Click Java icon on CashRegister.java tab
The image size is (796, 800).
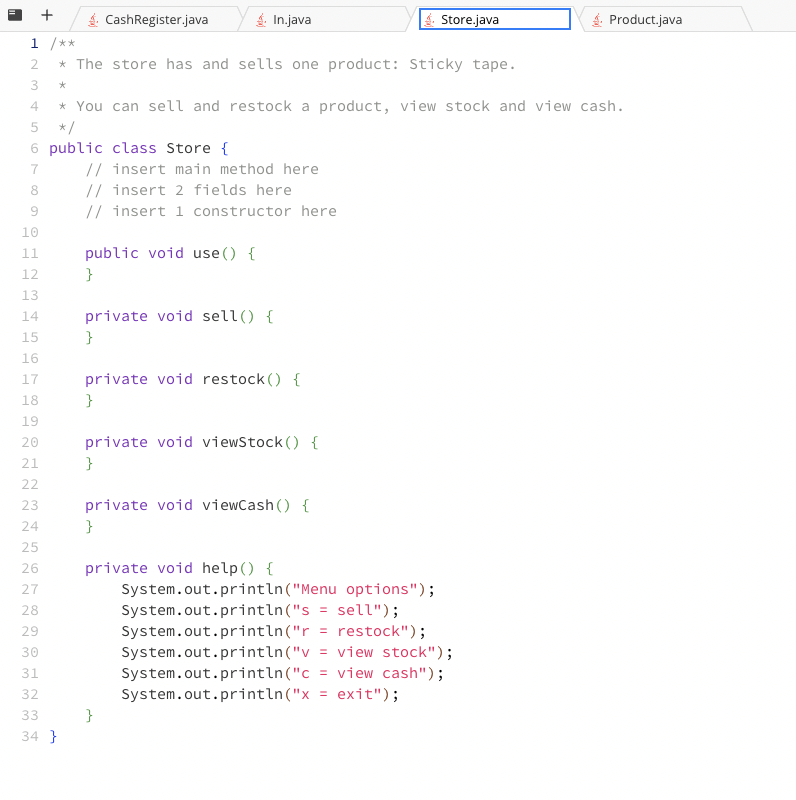pos(93,20)
